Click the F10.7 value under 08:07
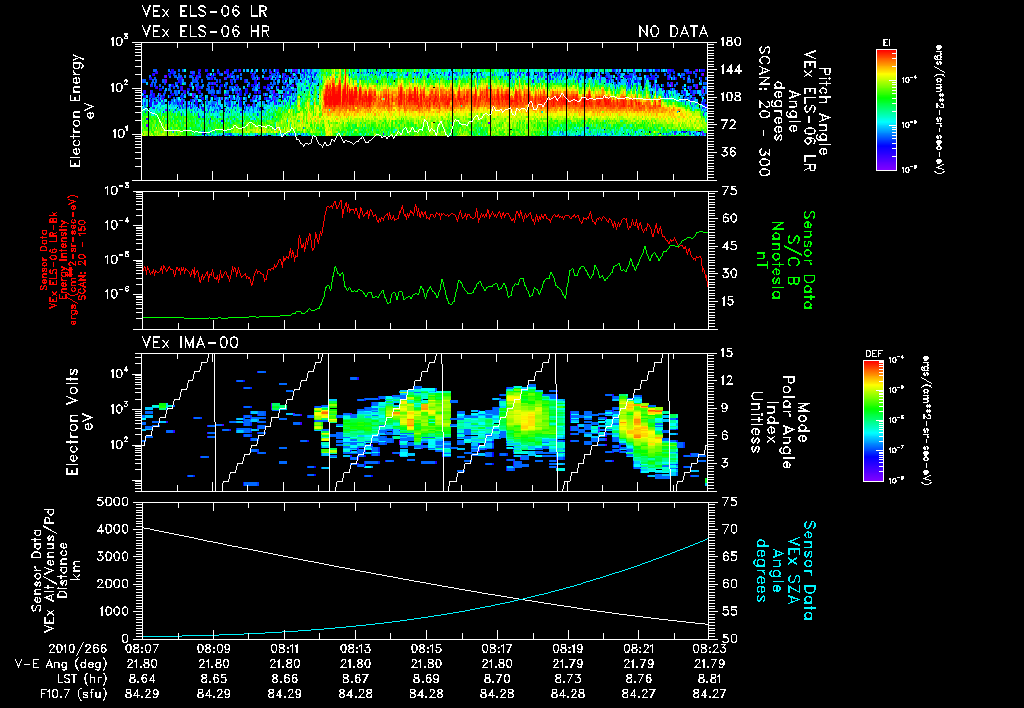1024x708 pixels. click(142, 694)
